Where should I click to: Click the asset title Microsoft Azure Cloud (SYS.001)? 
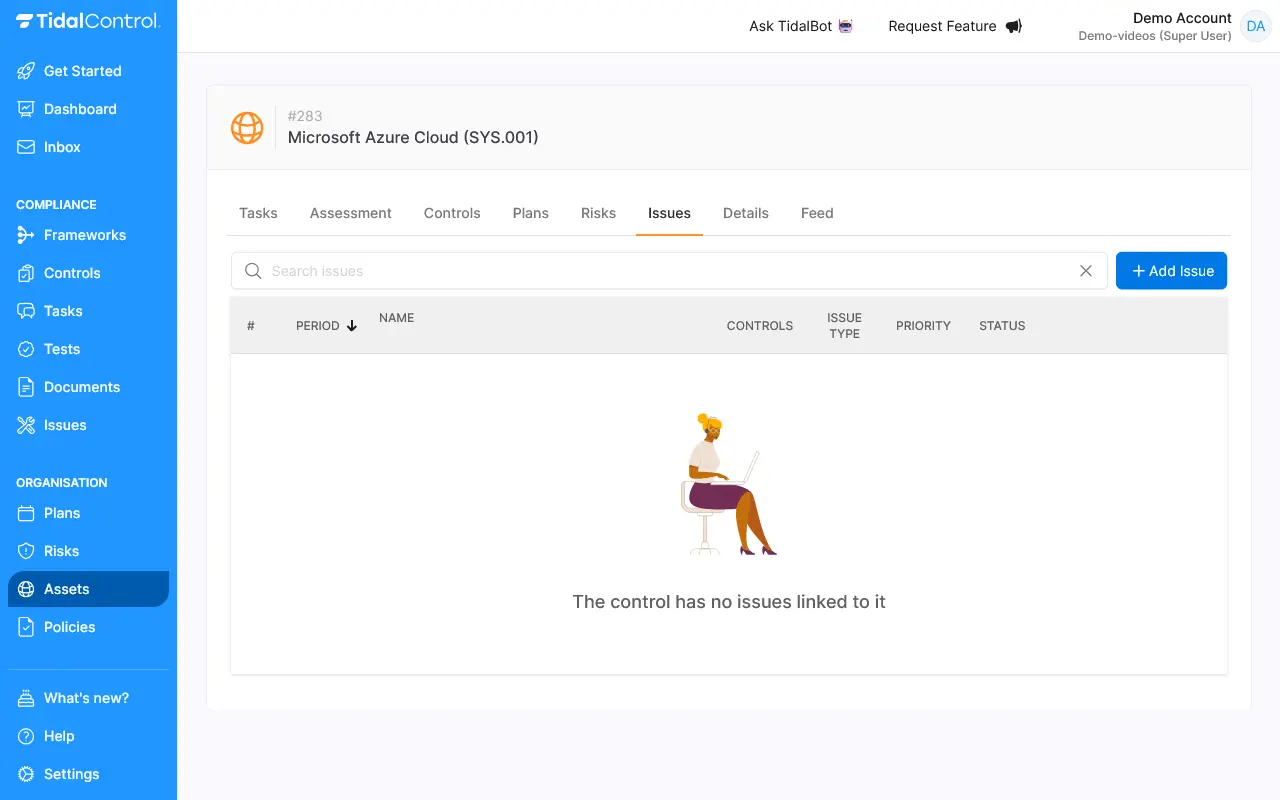[x=413, y=137]
